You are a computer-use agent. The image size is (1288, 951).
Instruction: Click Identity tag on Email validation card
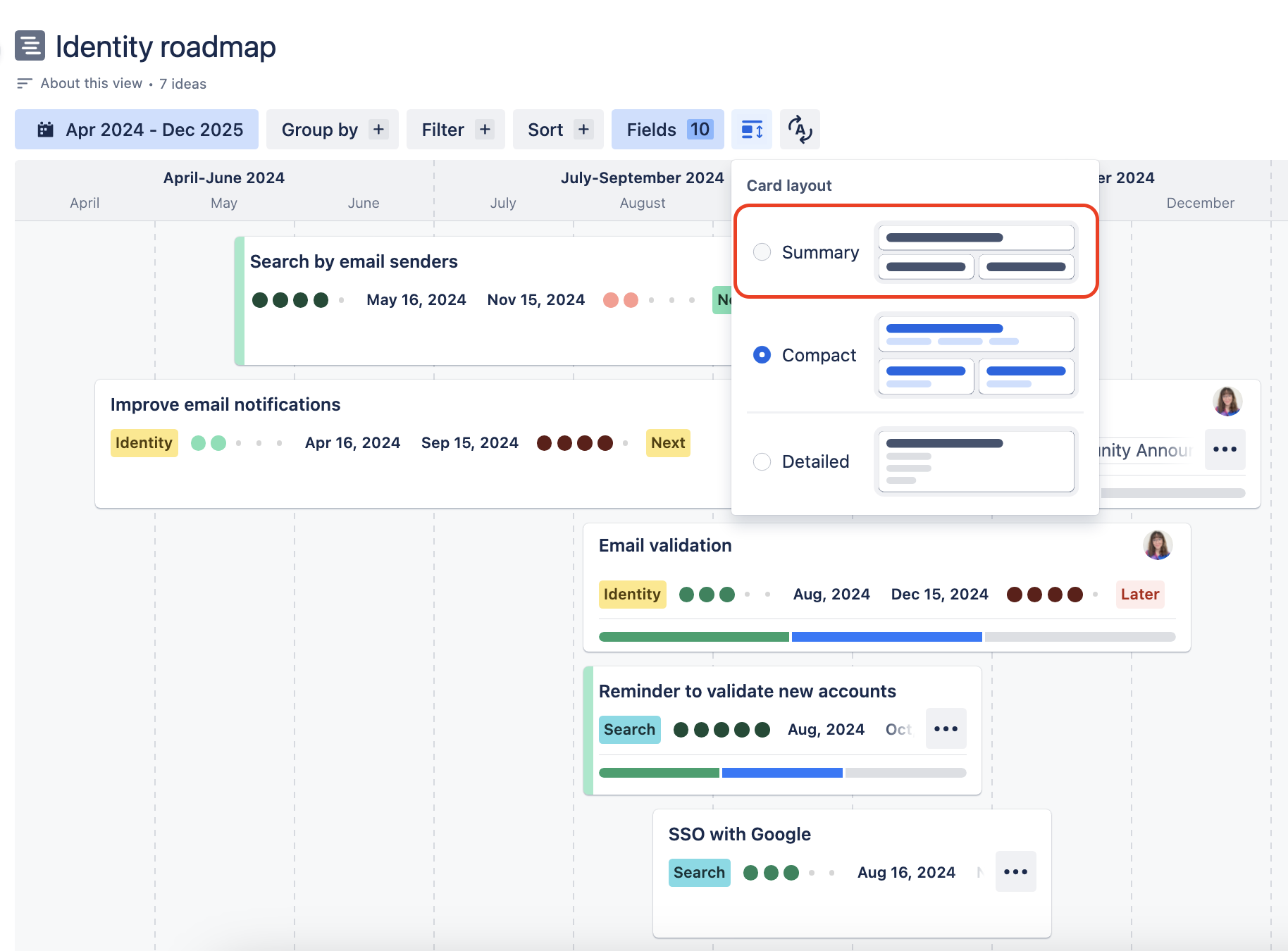pos(633,595)
